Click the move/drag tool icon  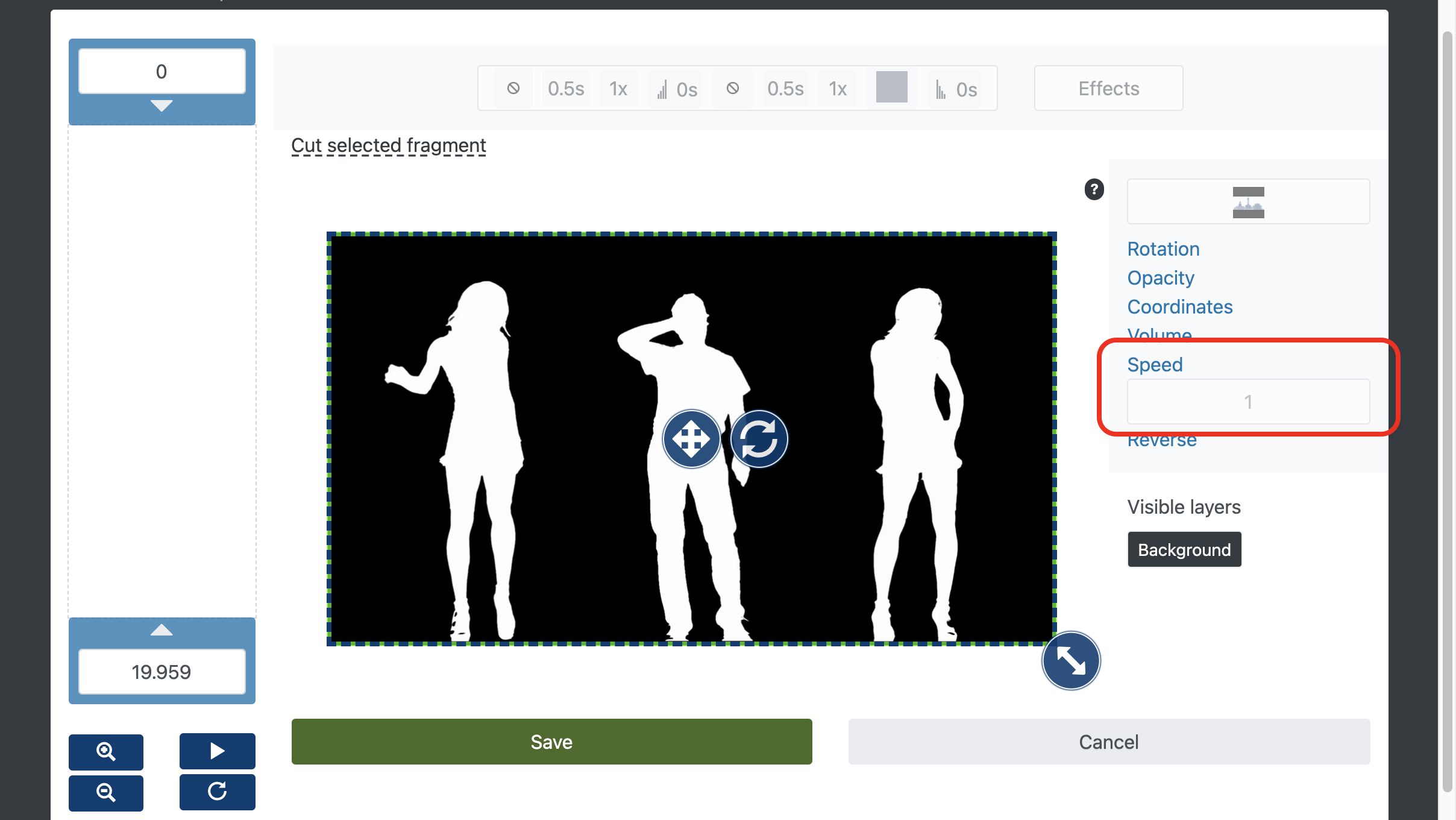coord(692,438)
